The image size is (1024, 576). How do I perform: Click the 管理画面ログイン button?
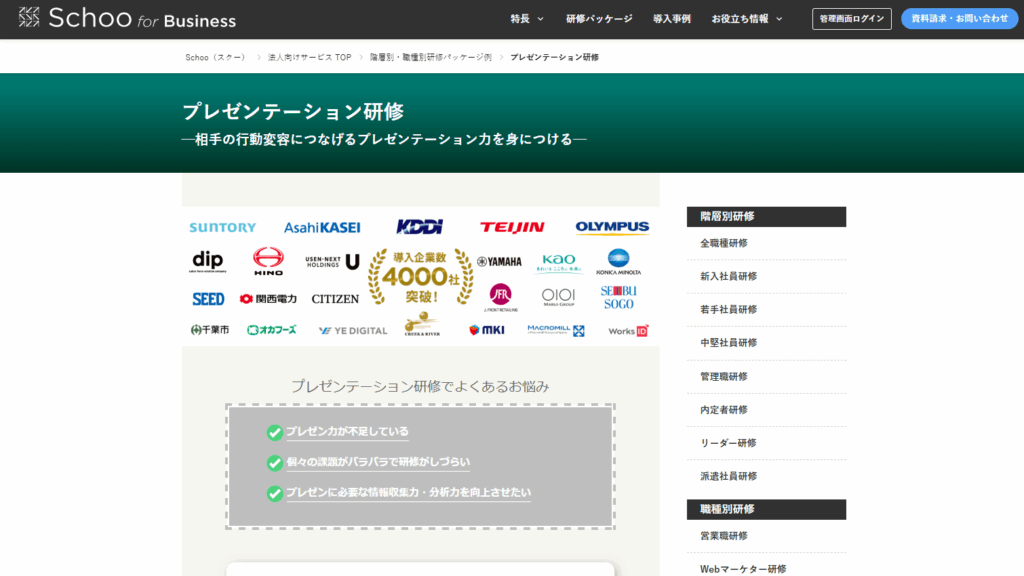coord(851,19)
